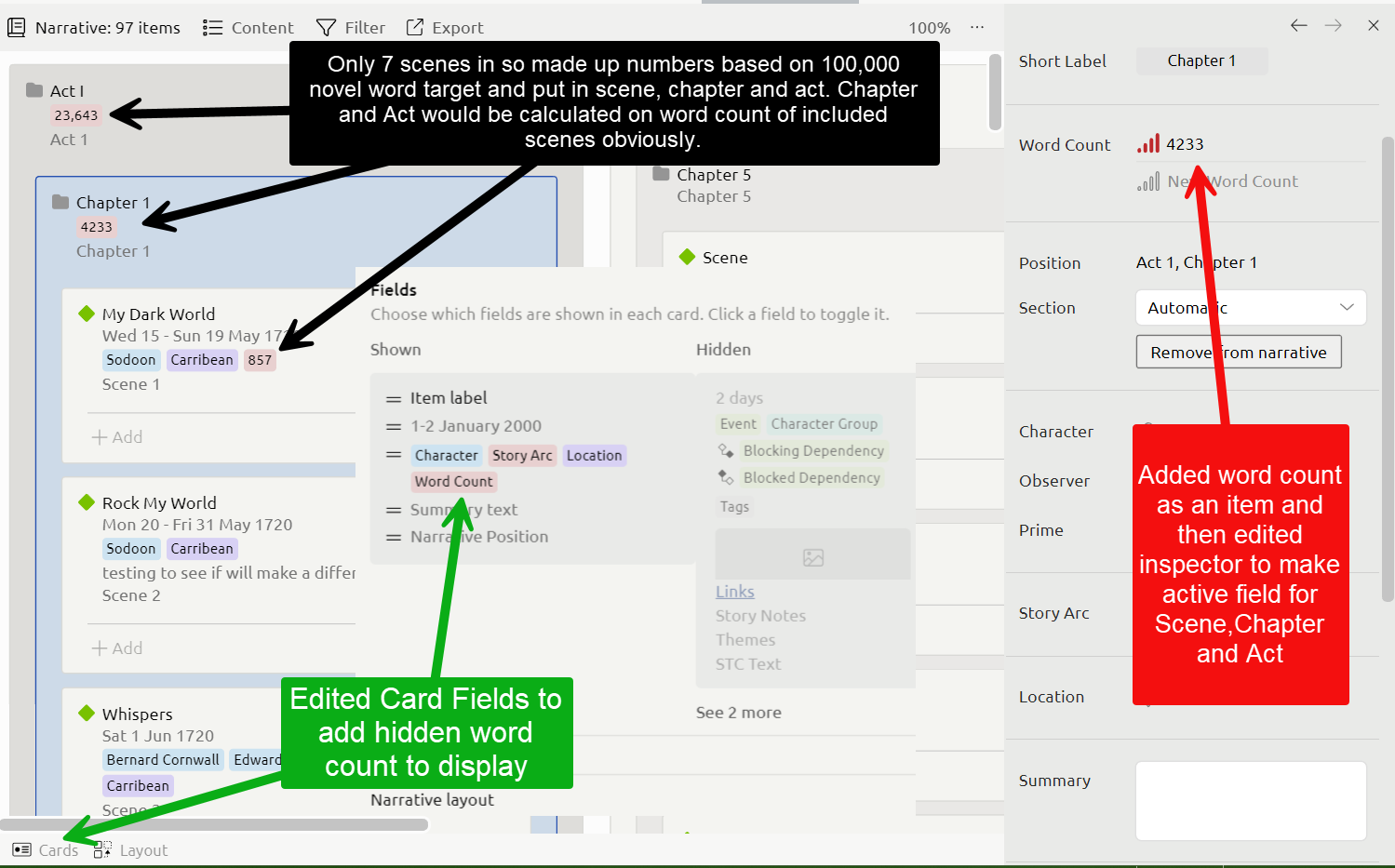Screen dimensions: 1395x868
Task: Expand See 2 more hidden fields
Action: (x=738, y=713)
